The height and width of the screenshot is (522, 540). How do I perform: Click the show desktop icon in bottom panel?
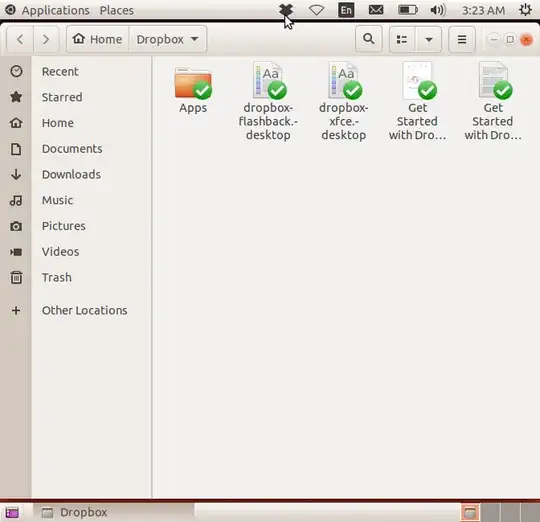12,513
